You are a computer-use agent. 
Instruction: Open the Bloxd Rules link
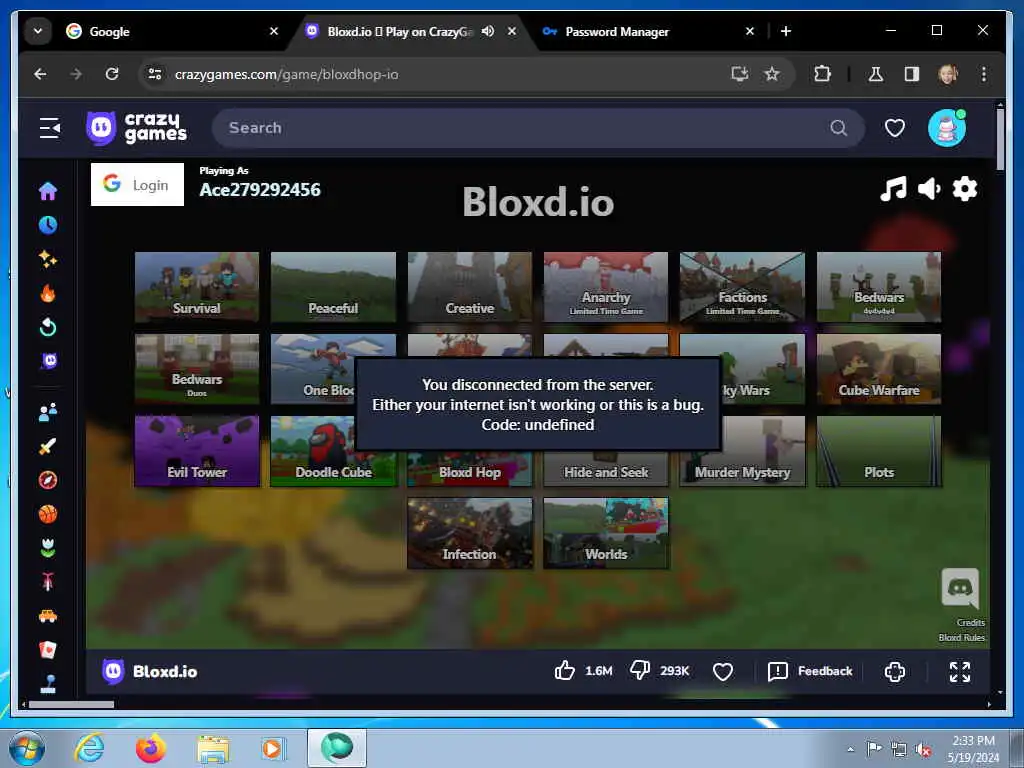point(961,637)
